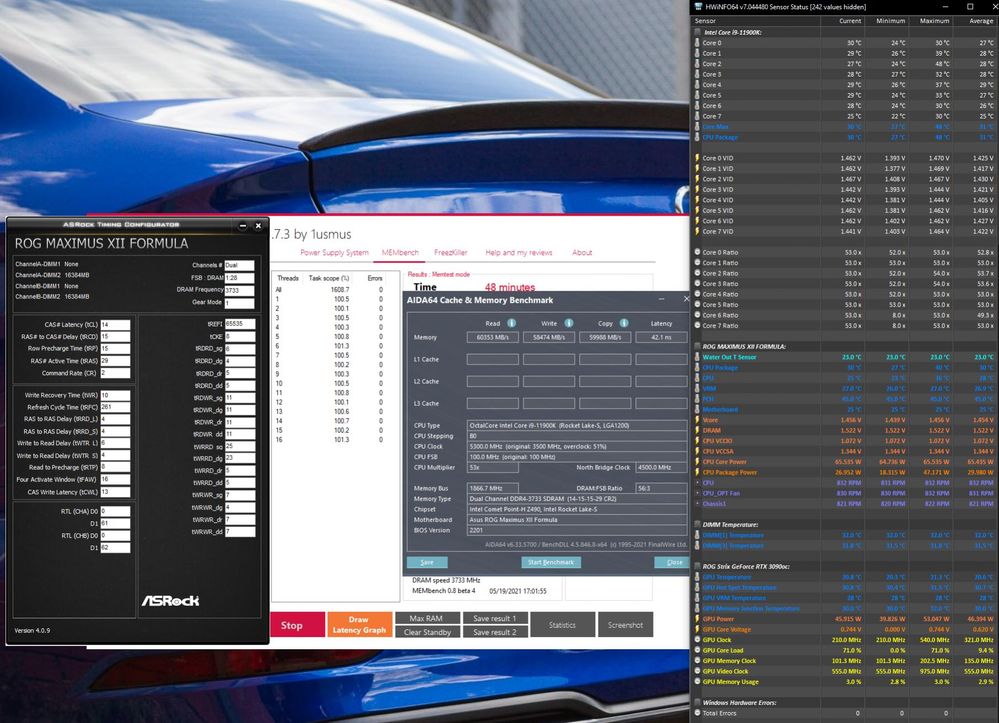Click the Intel Core i9-11900K group icon in HWiNFO
Screen dimensions: 999x723
[x=698, y=32]
